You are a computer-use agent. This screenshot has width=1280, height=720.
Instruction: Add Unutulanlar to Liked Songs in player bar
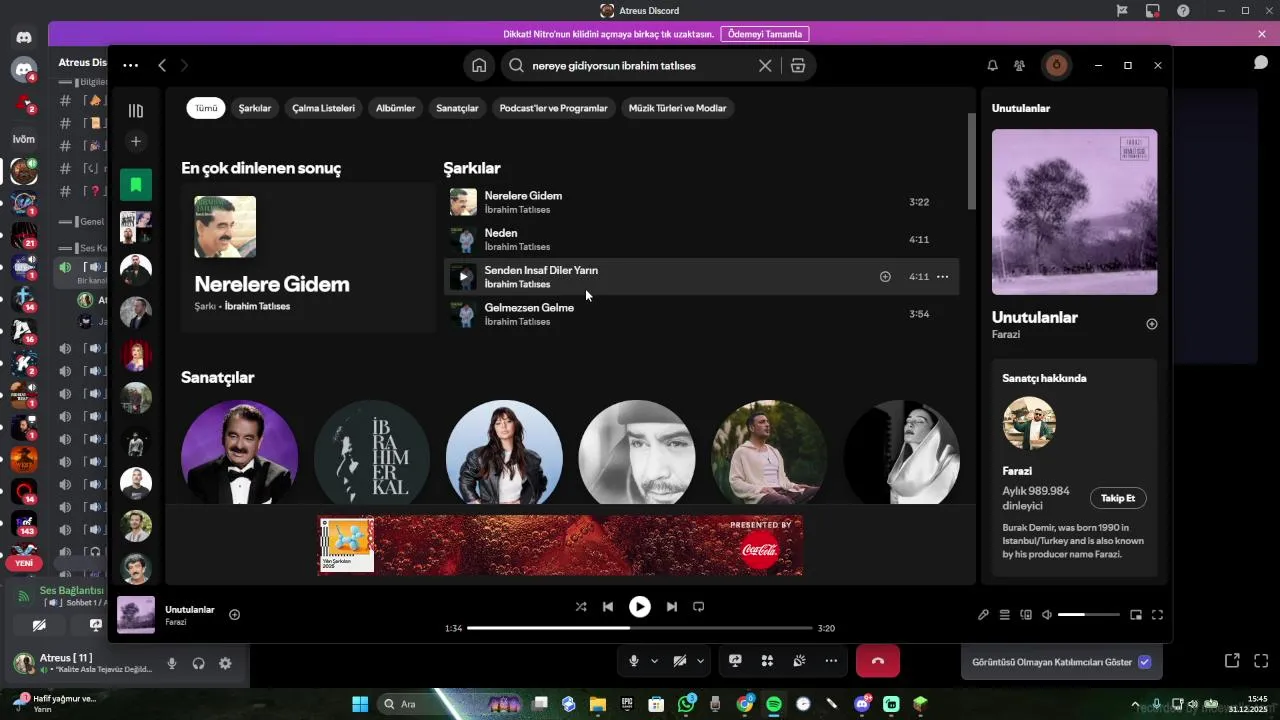[x=234, y=615]
